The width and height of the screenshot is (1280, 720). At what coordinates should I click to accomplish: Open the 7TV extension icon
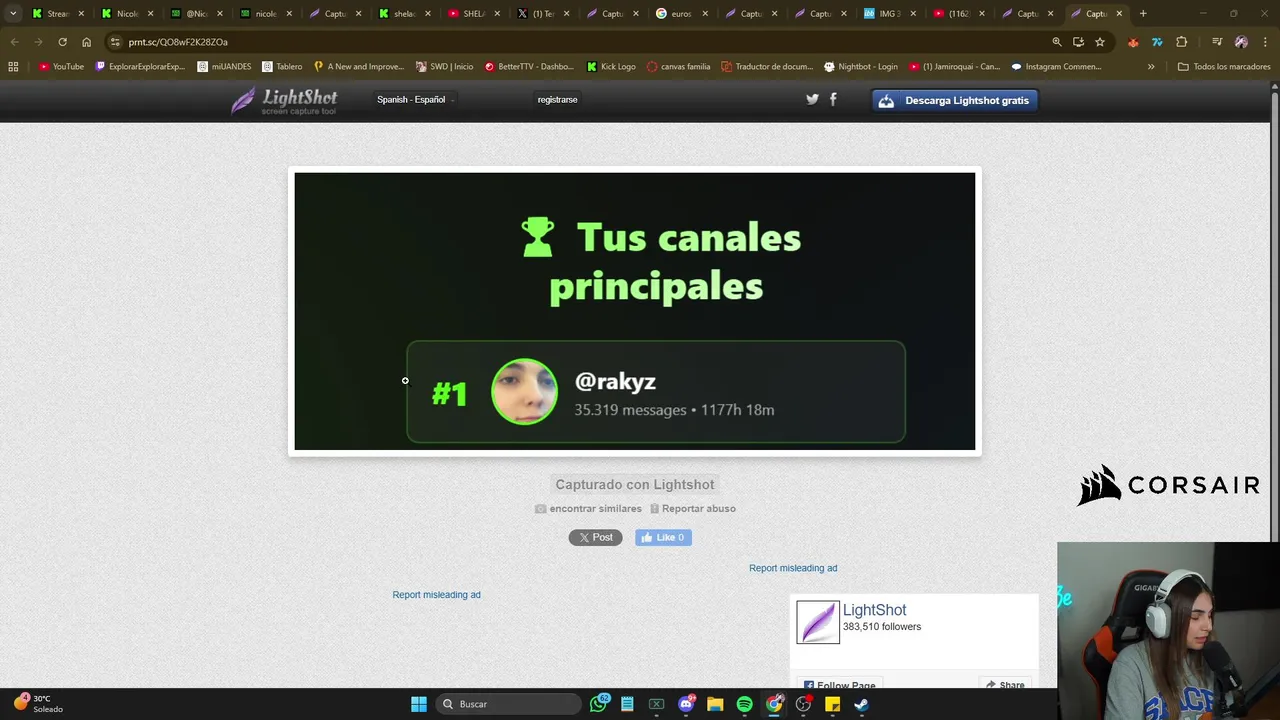pos(1157,42)
